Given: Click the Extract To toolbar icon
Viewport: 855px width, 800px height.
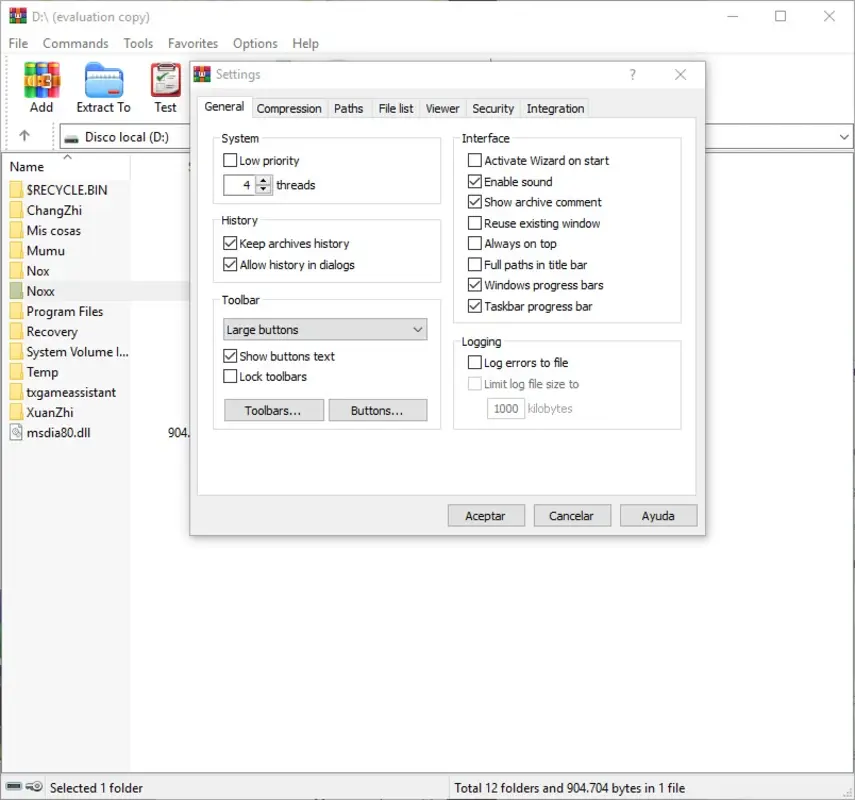Looking at the screenshot, I should pyautogui.click(x=103, y=80).
